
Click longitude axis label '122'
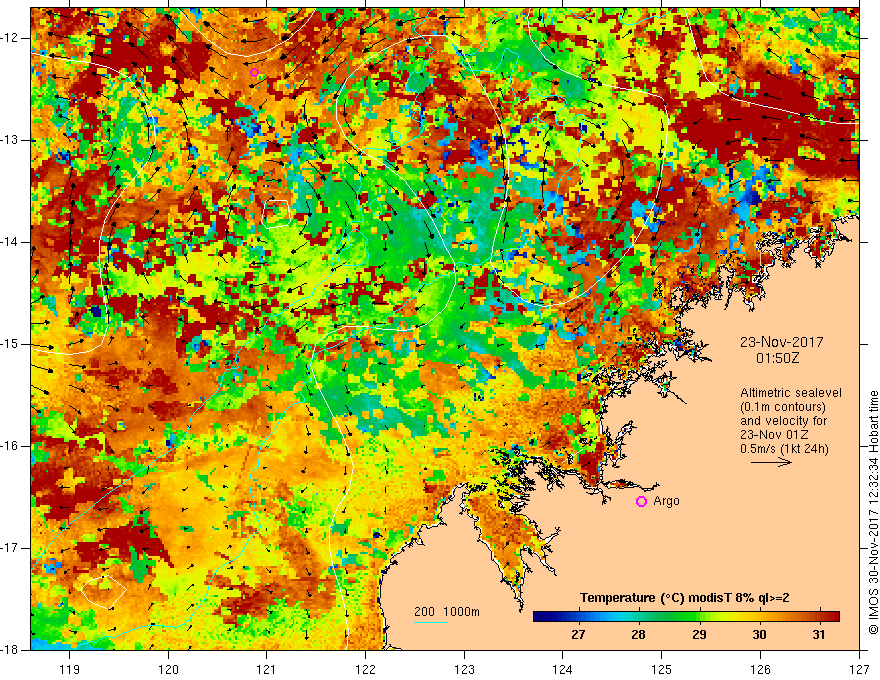(x=365, y=669)
